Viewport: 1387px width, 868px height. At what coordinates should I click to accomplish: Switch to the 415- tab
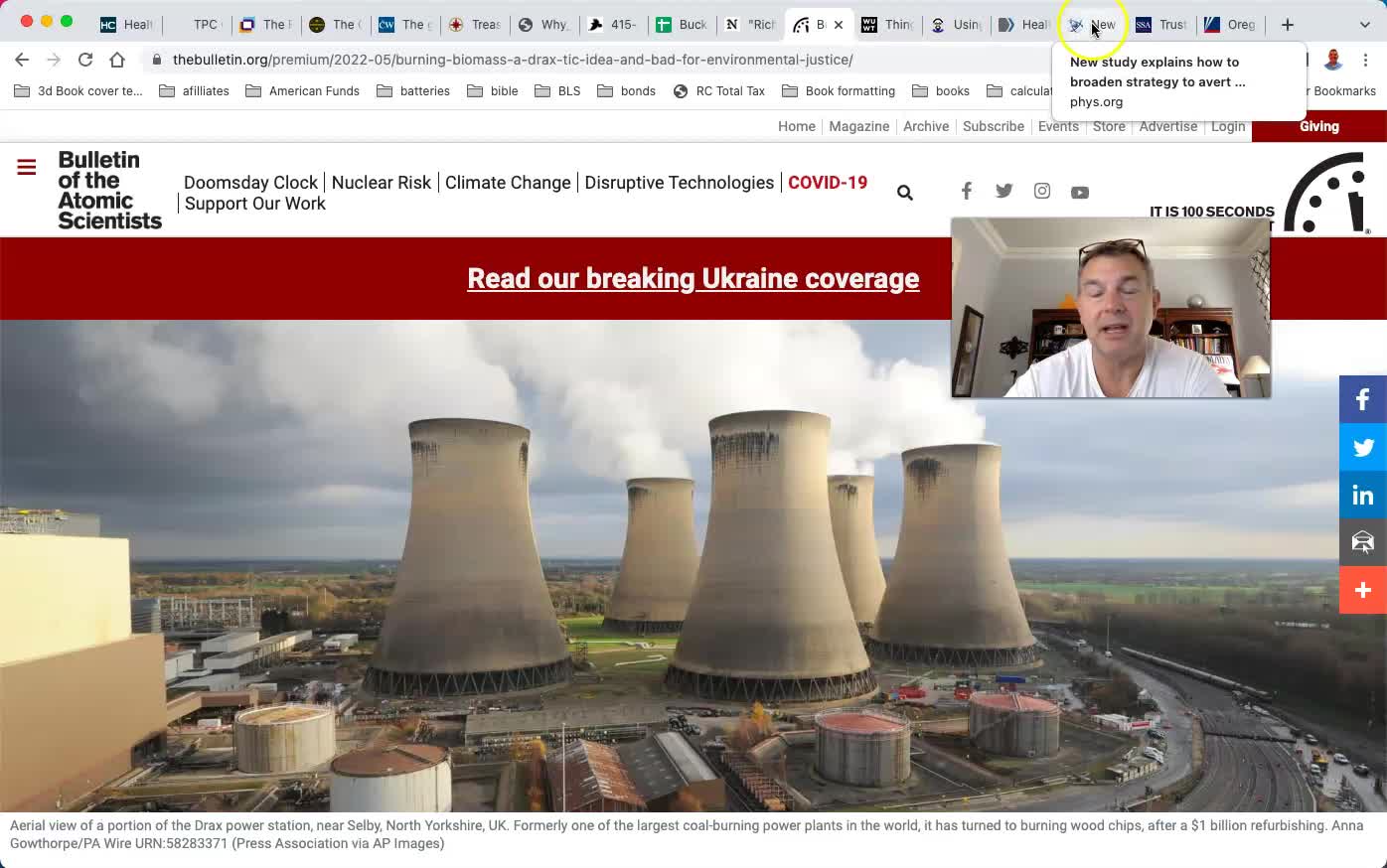tap(613, 25)
